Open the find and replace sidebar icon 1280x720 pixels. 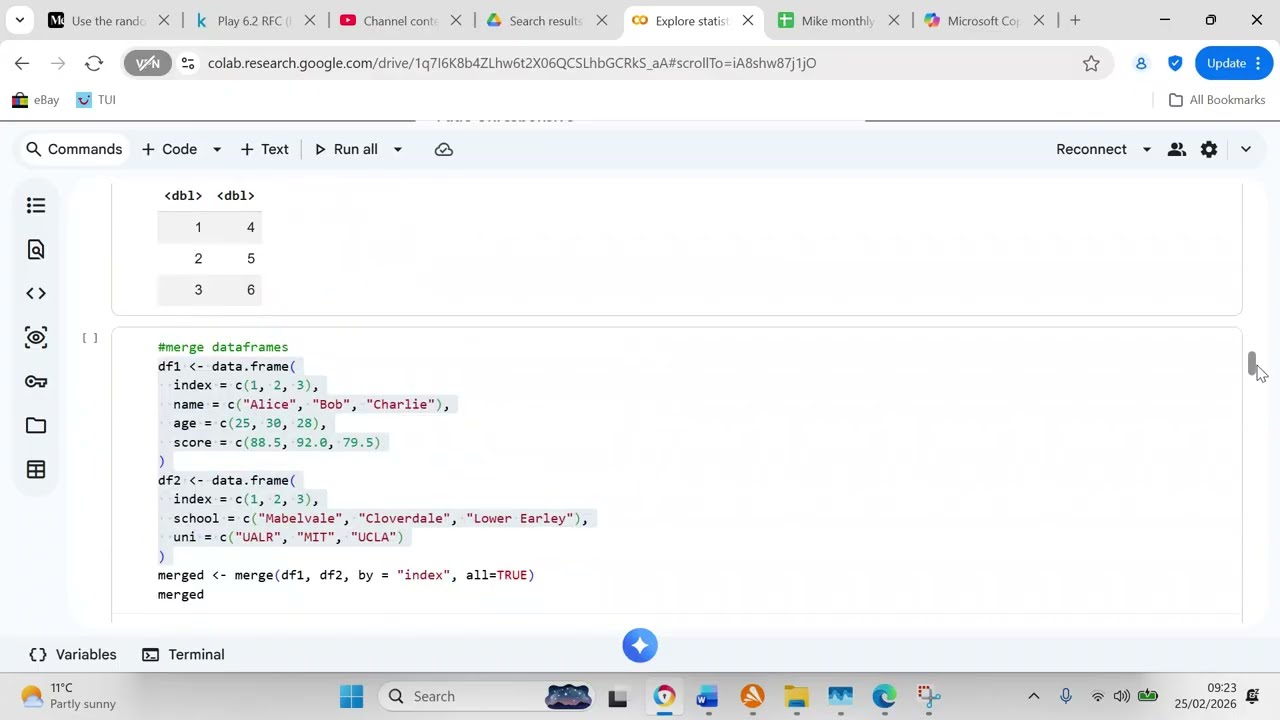pos(36,249)
